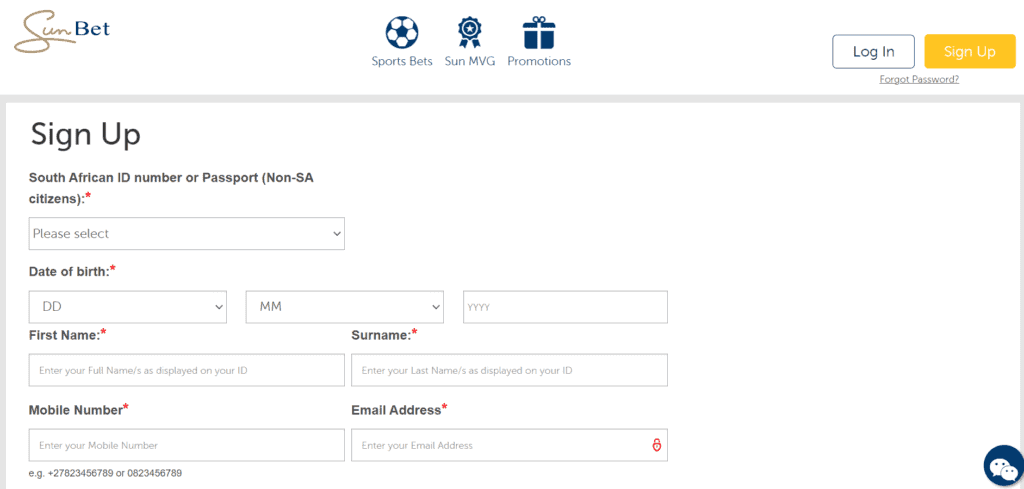Viewport: 1024px width, 489px height.
Task: Select the Surname input field
Action: point(509,370)
